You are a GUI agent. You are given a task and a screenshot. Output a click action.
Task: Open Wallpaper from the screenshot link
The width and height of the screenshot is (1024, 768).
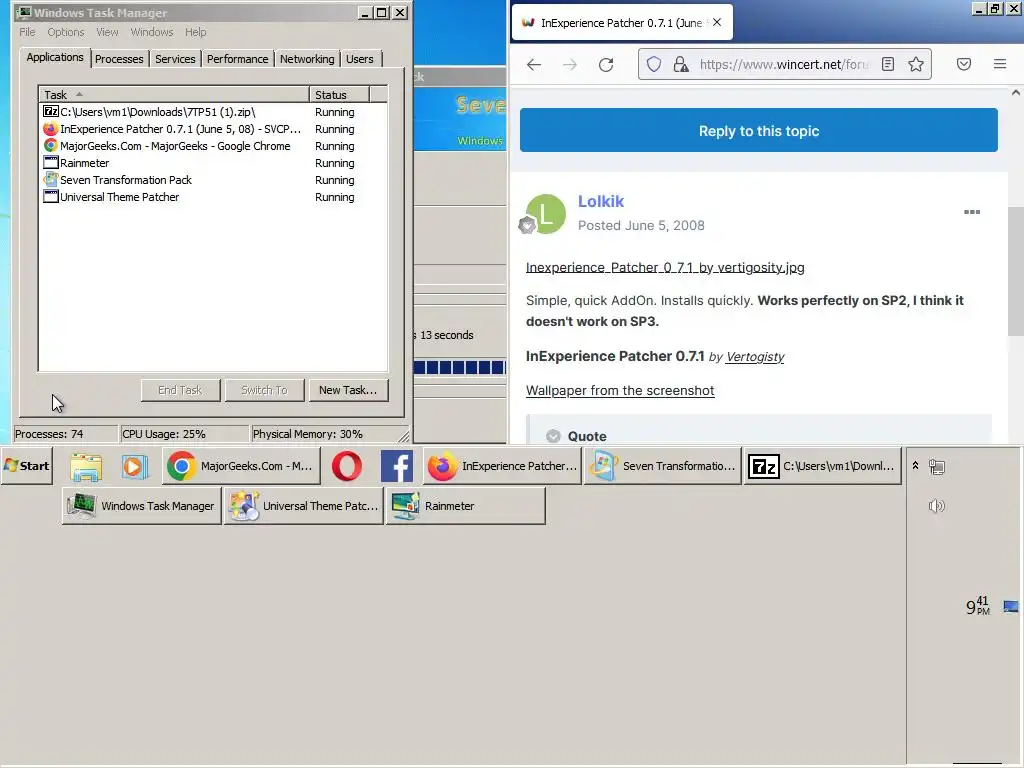point(620,391)
